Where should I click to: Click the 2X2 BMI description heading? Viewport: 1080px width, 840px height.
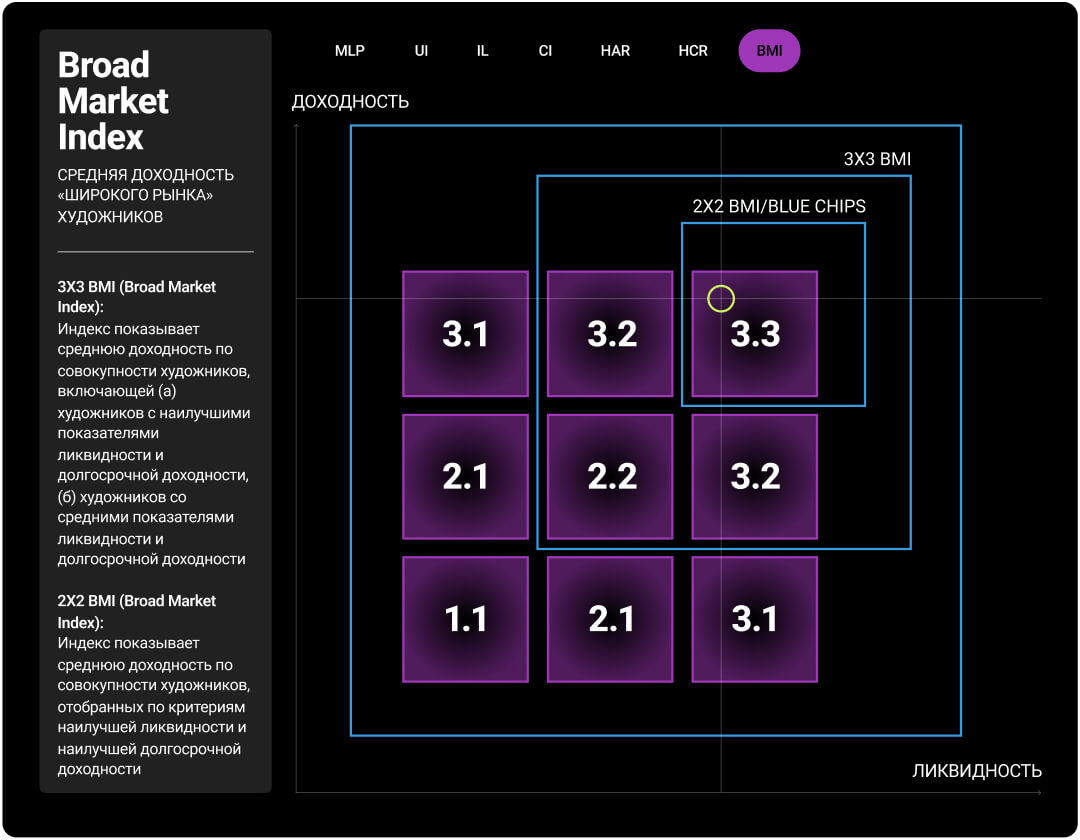tap(137, 611)
